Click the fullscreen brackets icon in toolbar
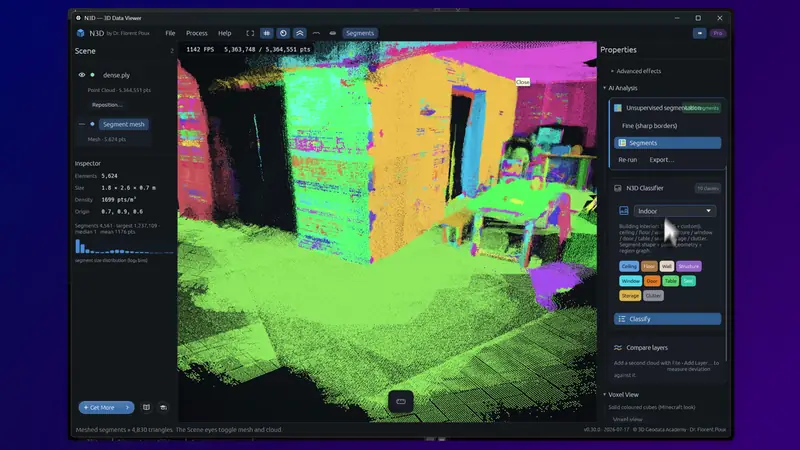 (250, 33)
